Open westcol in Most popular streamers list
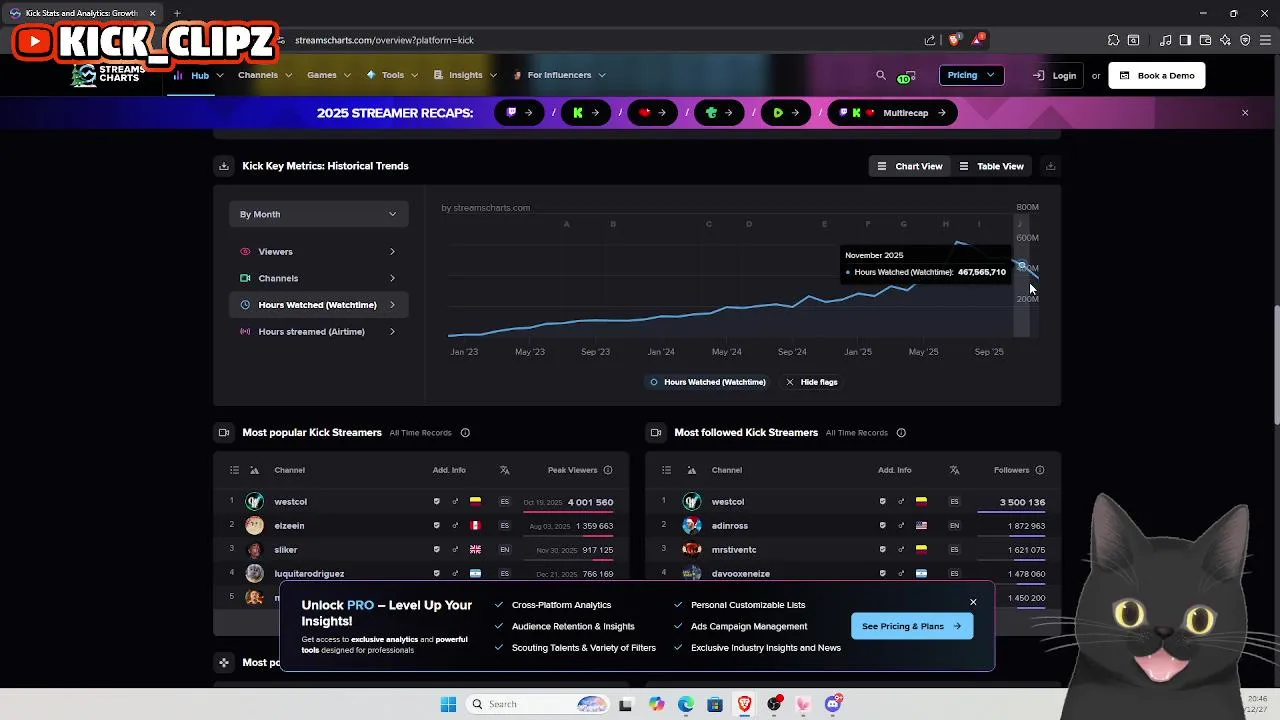 290,502
